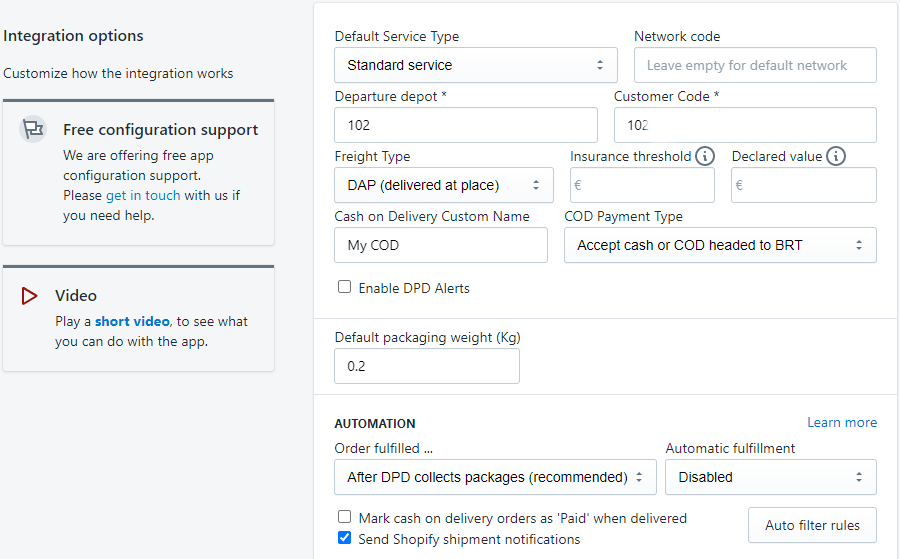Screen dimensions: 900x559
Task: Click the Auto filter rules button
Action: 812,525
